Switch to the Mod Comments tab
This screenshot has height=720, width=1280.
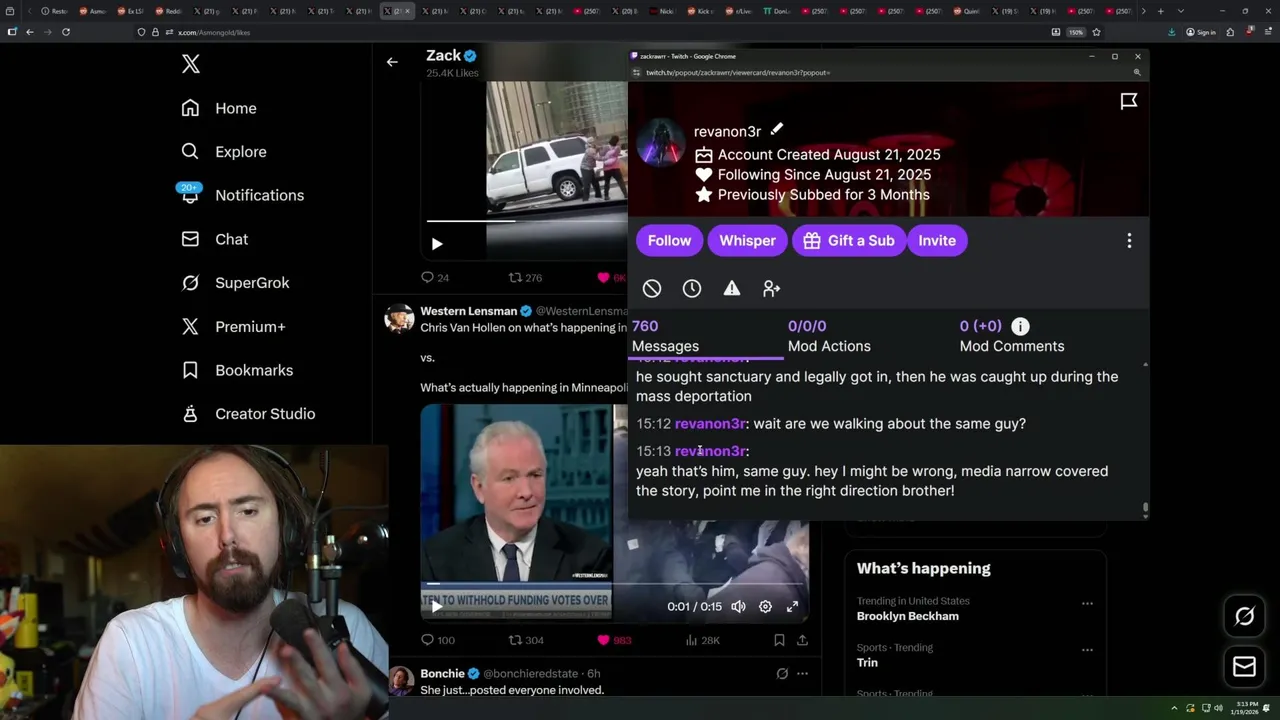[x=1012, y=336]
